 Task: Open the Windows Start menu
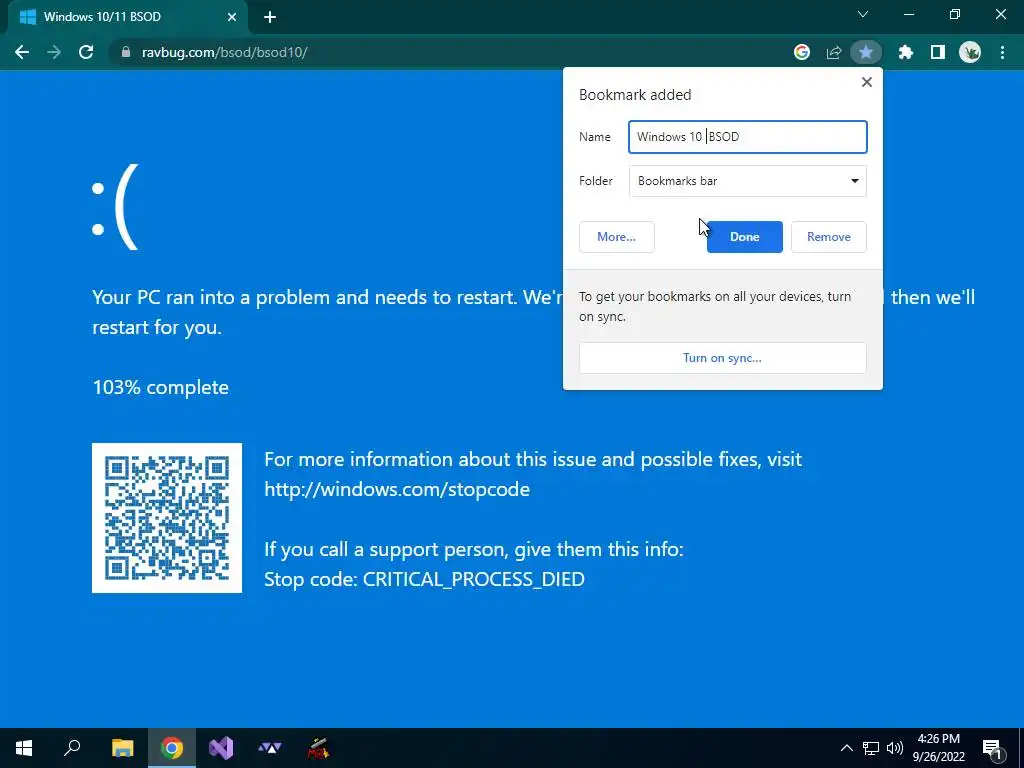click(x=24, y=748)
